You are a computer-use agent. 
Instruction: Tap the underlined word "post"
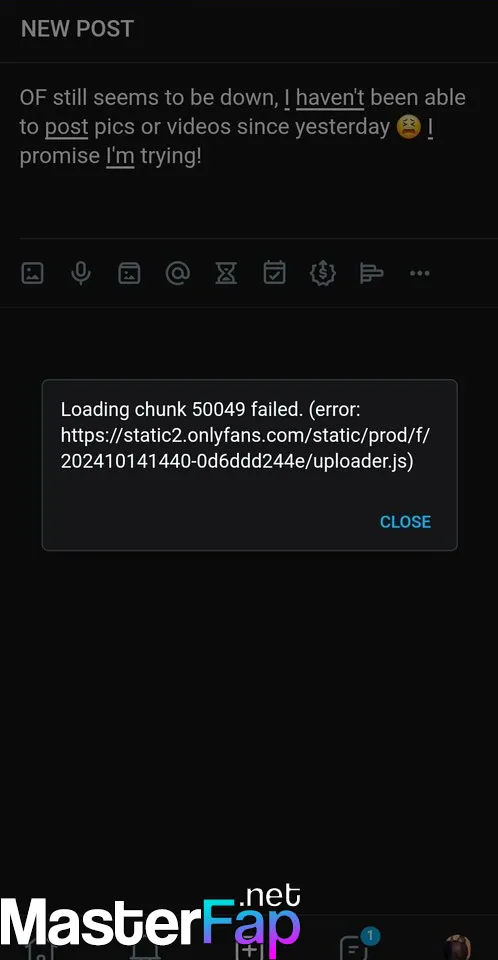click(67, 127)
